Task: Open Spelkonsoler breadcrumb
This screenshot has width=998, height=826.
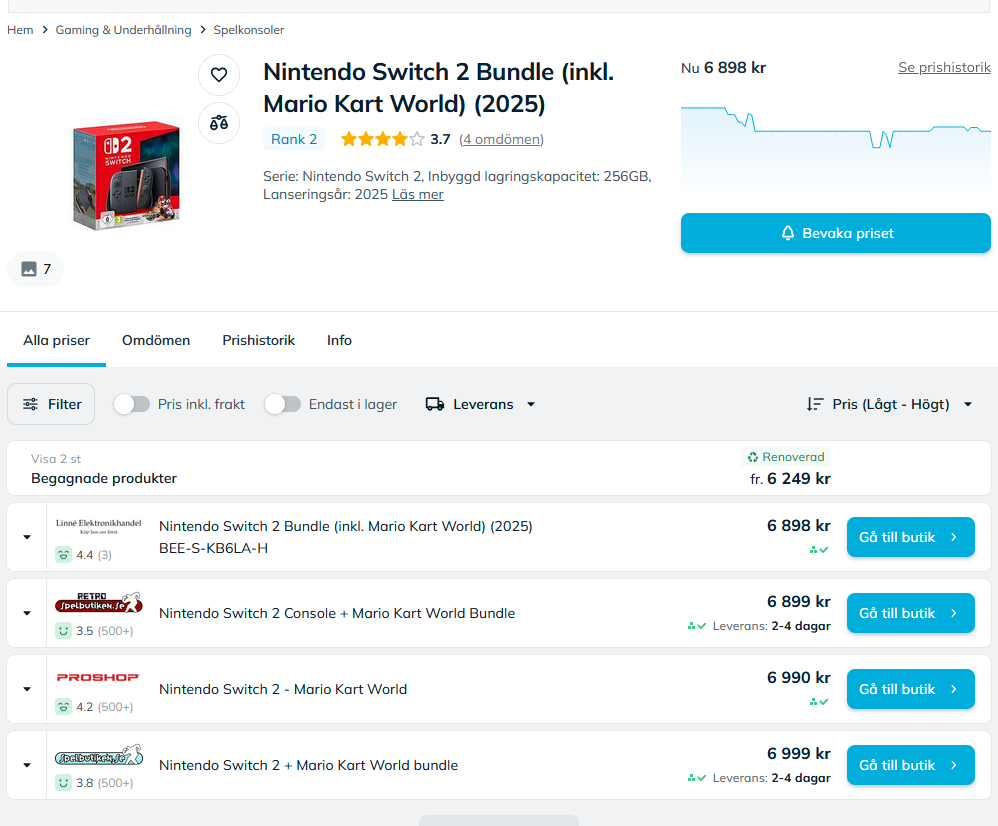Action: (249, 30)
